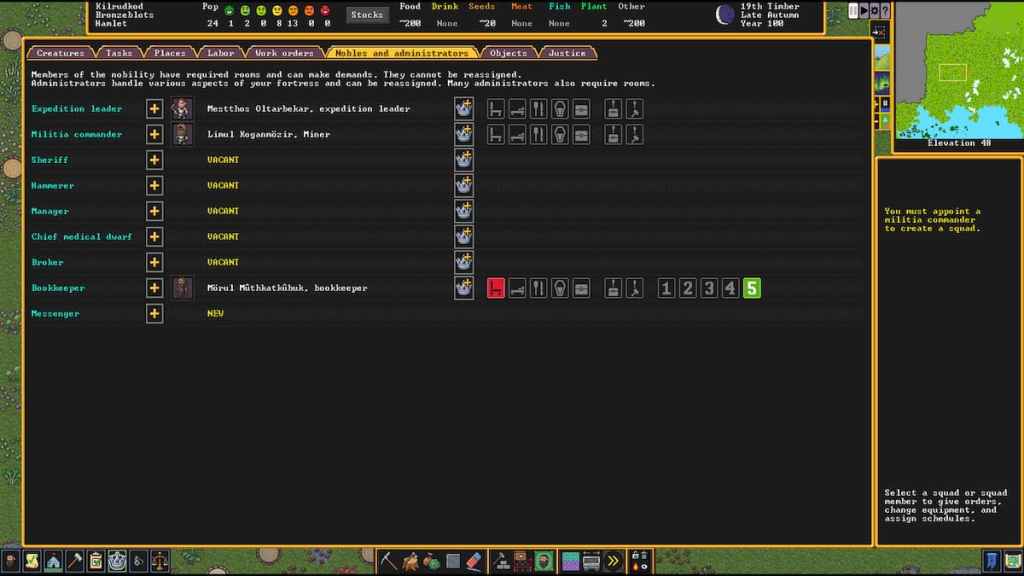Set bookkeeper precision to level 1

(666, 288)
